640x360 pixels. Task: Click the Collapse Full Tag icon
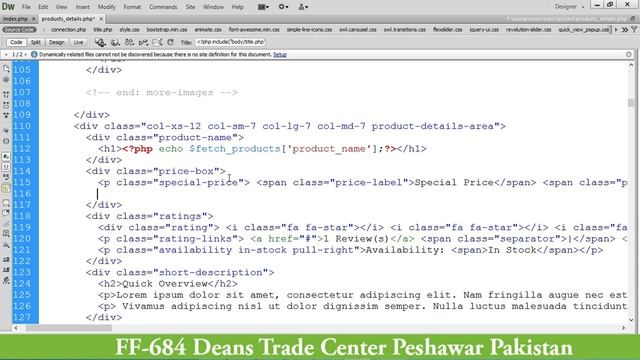(x=6, y=94)
